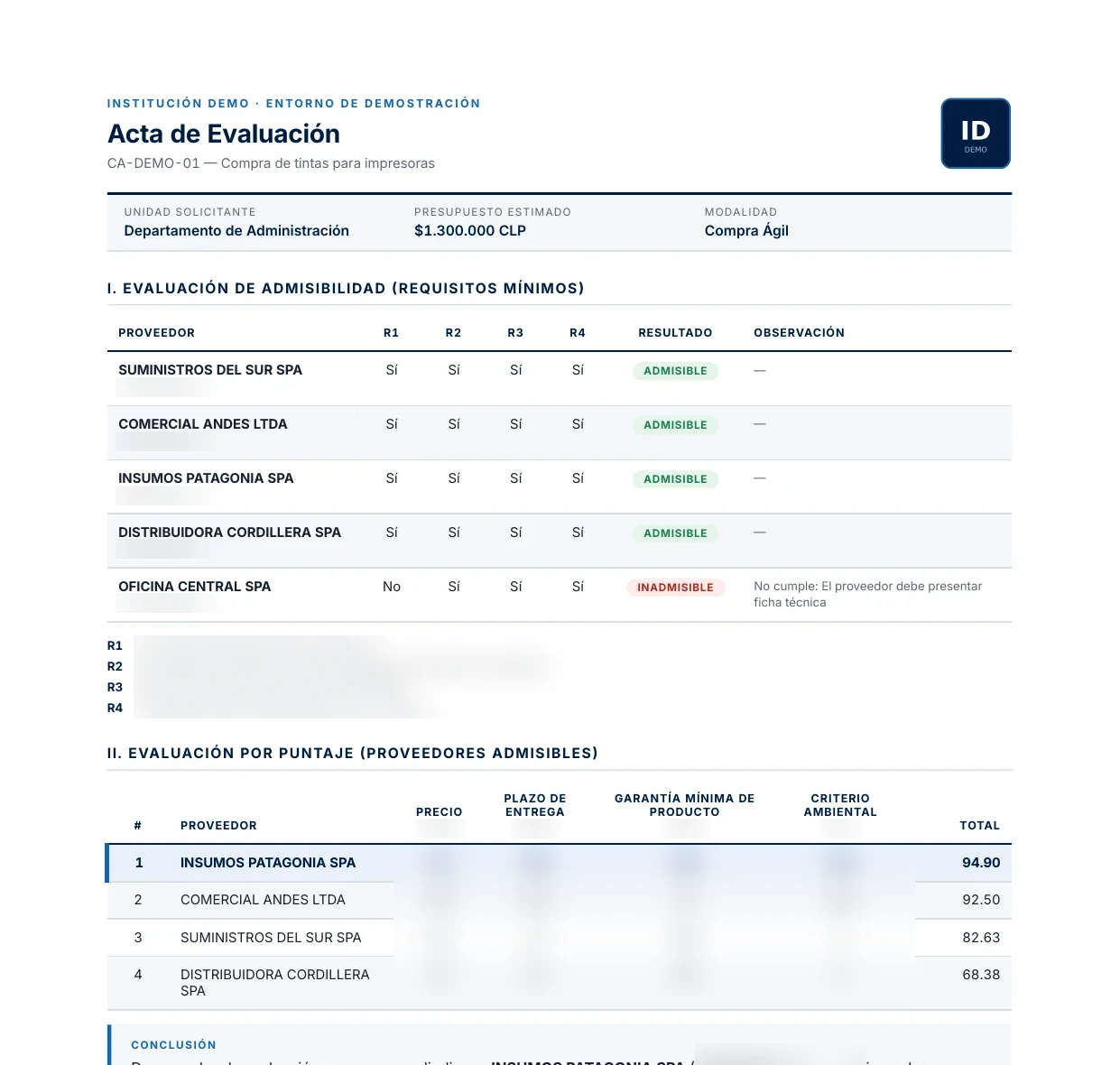Click the 'PRESUPUESTO ESTIMADO' label
The height and width of the screenshot is (1065, 1120).
click(493, 212)
